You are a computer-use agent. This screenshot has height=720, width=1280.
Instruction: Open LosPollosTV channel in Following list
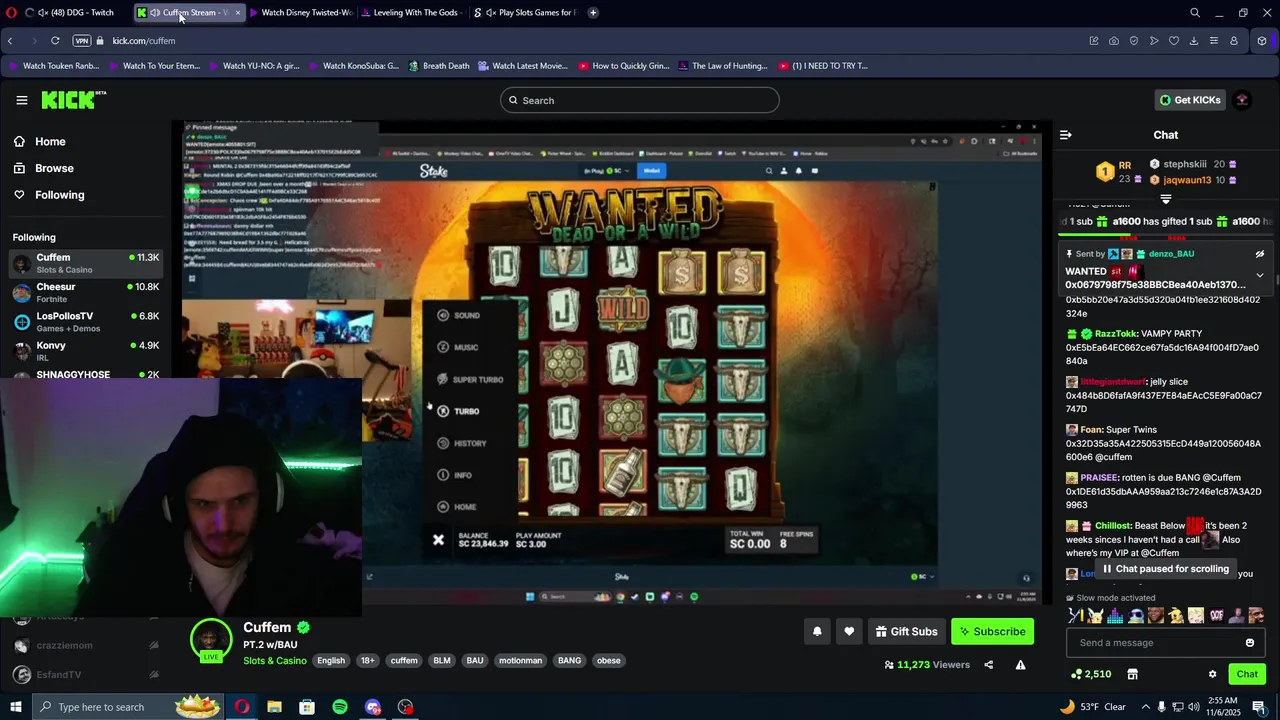[x=85, y=321]
